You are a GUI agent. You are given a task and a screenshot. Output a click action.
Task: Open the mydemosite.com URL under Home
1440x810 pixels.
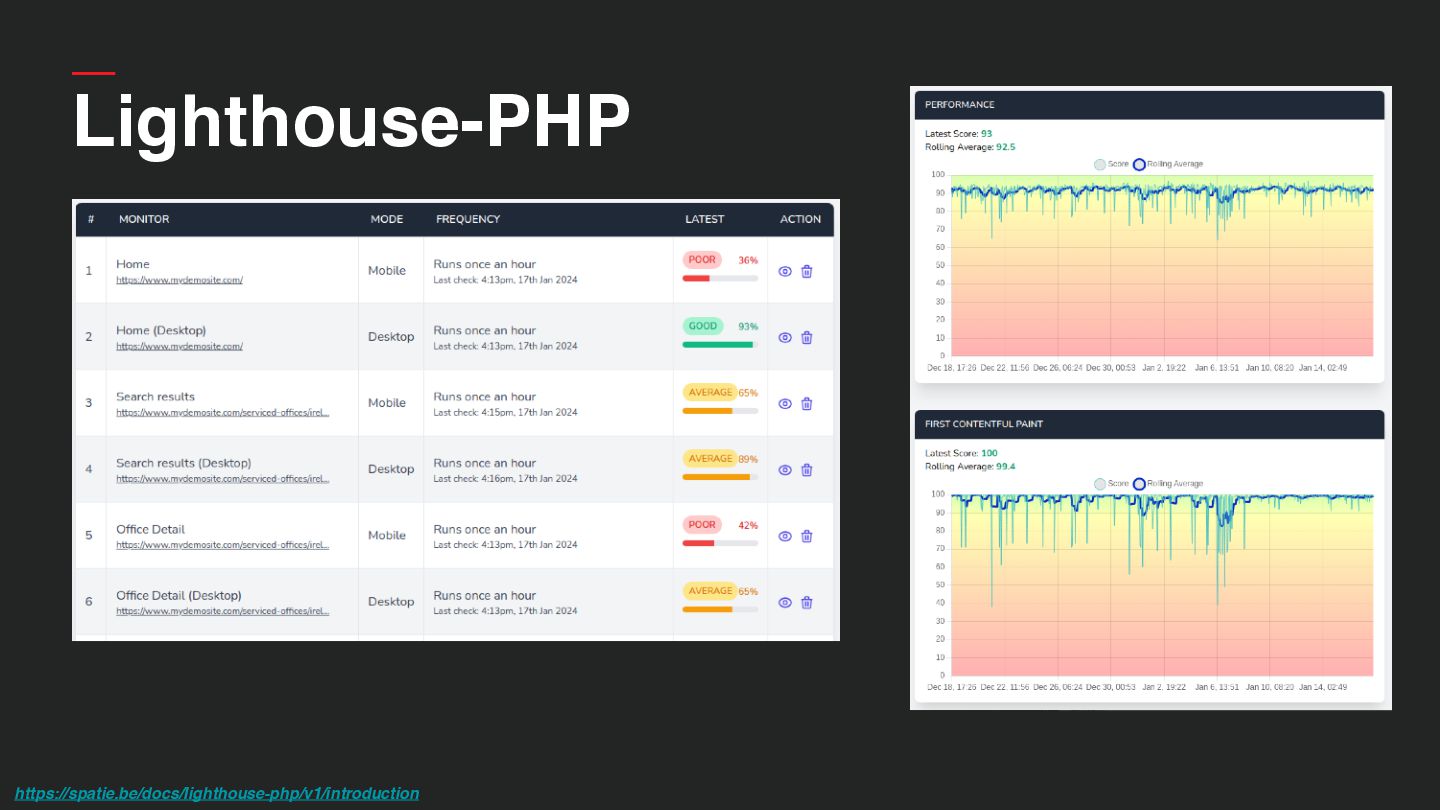click(179, 280)
